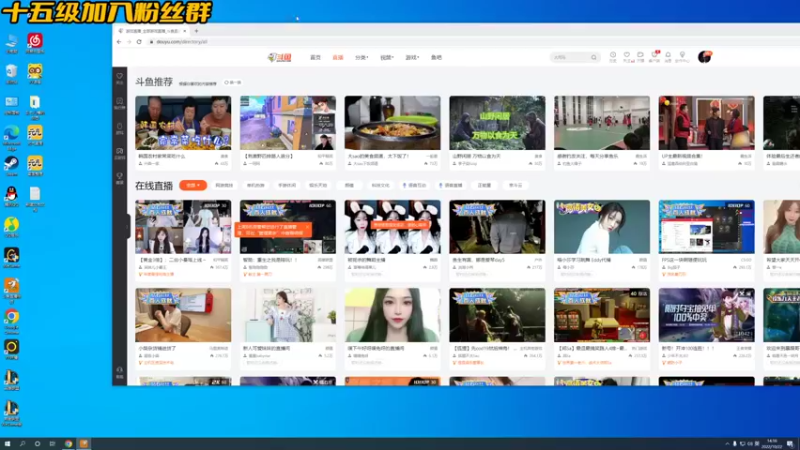Screen dimensions: 800x450
Task: Open the notification bell icon
Action: (x=668, y=57)
